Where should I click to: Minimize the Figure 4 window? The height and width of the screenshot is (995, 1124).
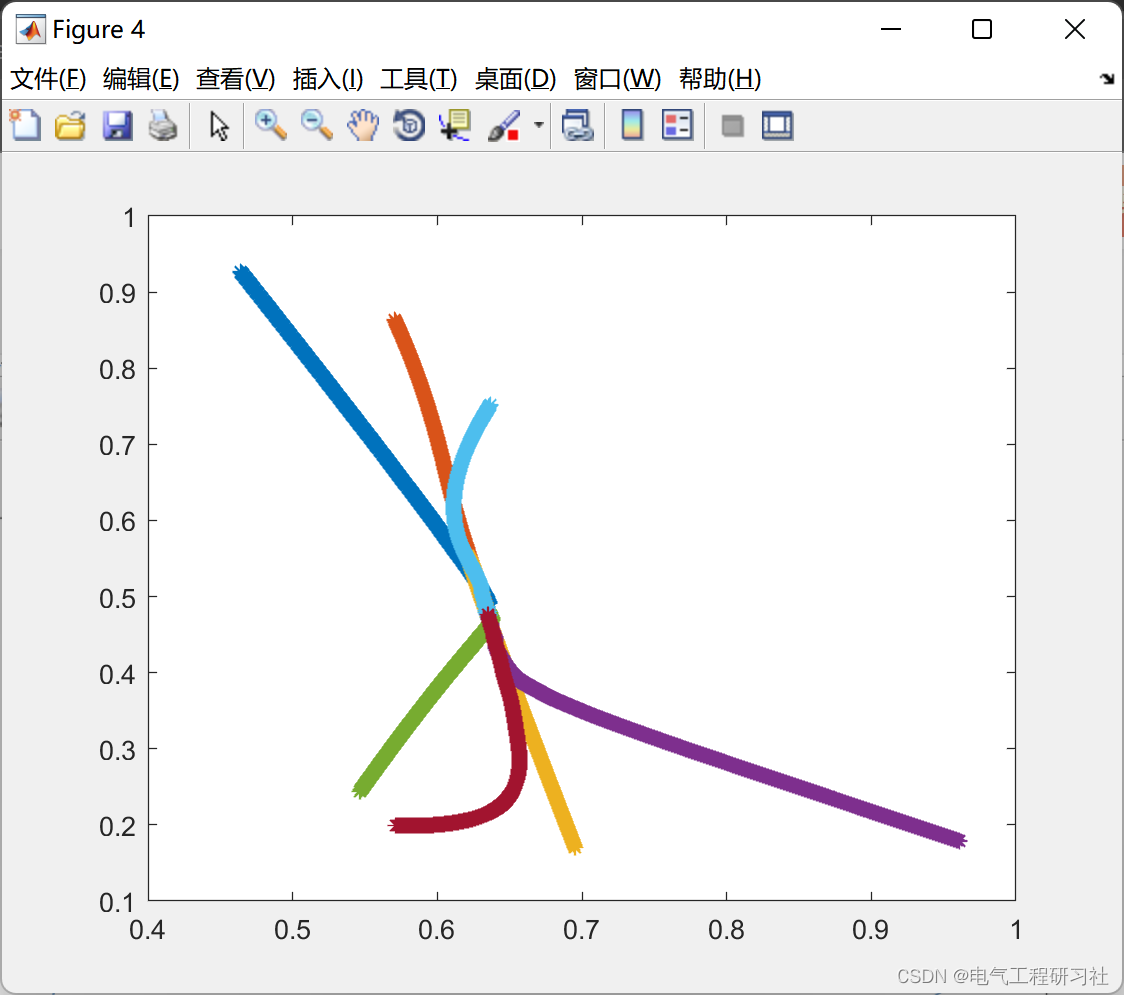tap(891, 29)
